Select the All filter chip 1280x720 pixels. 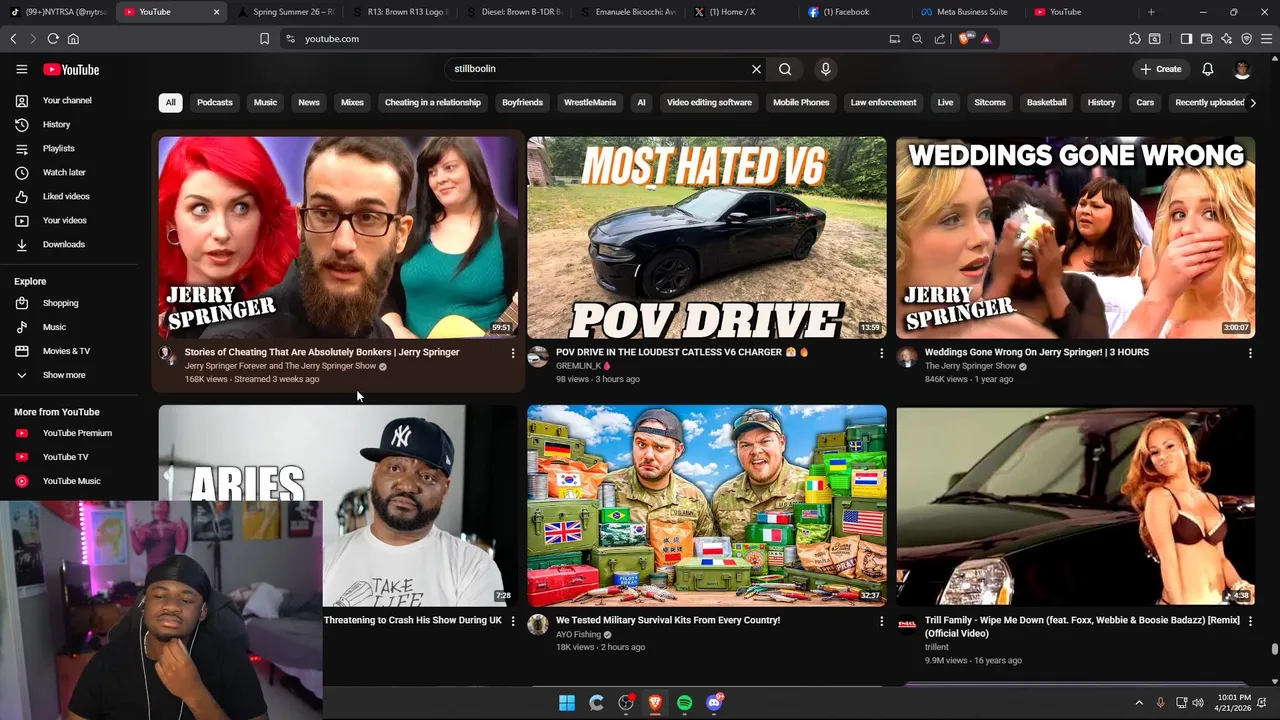[171, 102]
